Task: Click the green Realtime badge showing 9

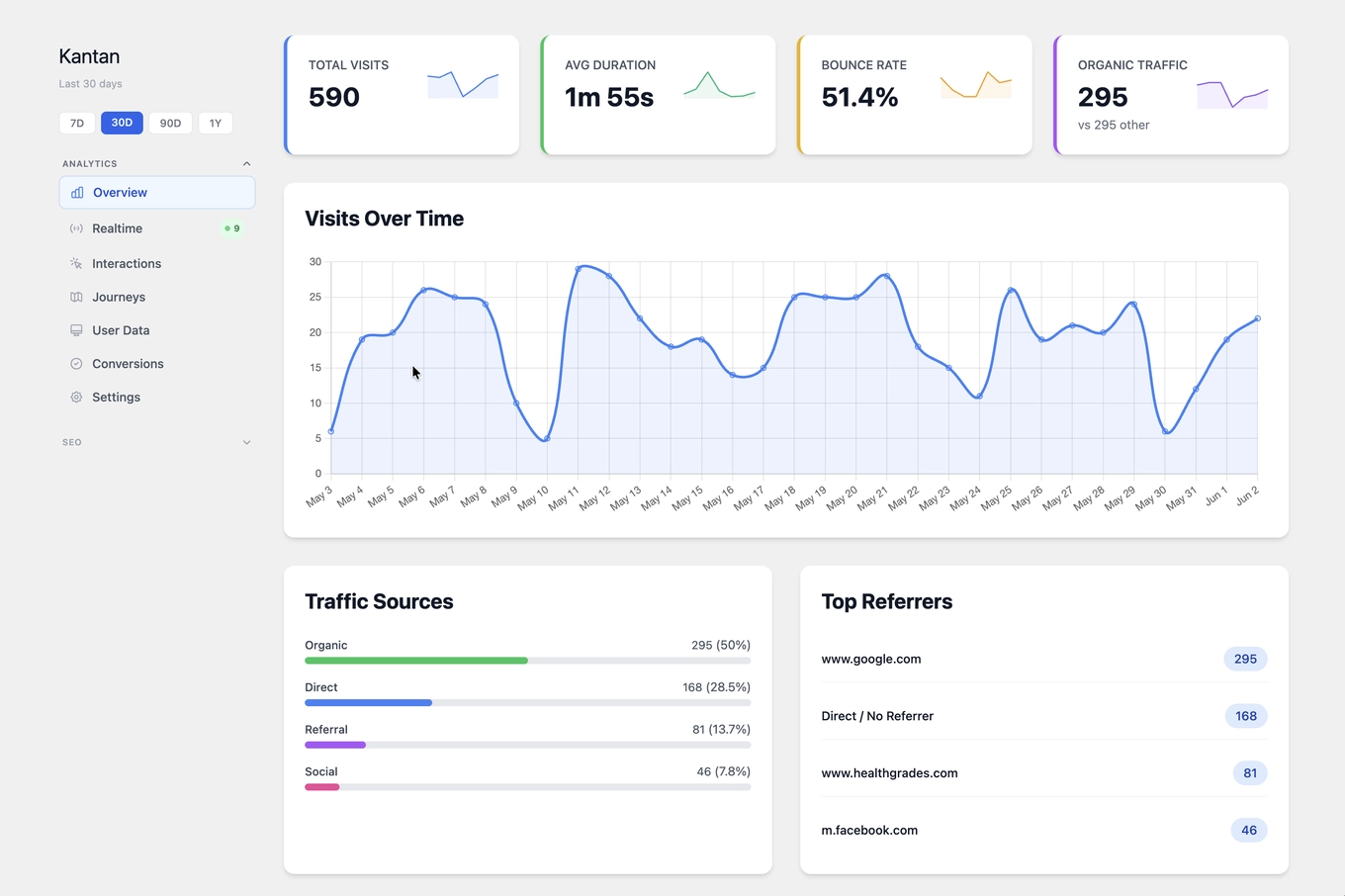Action: pyautogui.click(x=232, y=228)
